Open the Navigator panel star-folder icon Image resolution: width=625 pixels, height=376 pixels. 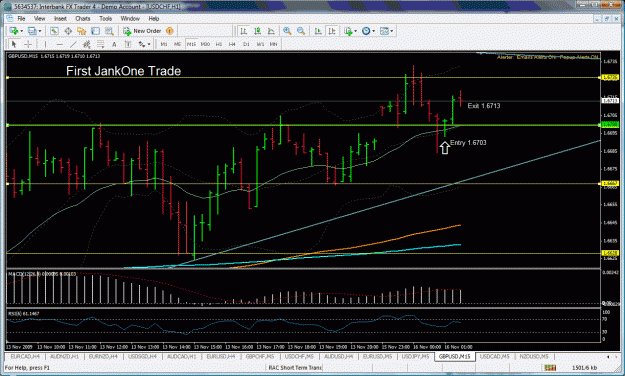click(82, 31)
